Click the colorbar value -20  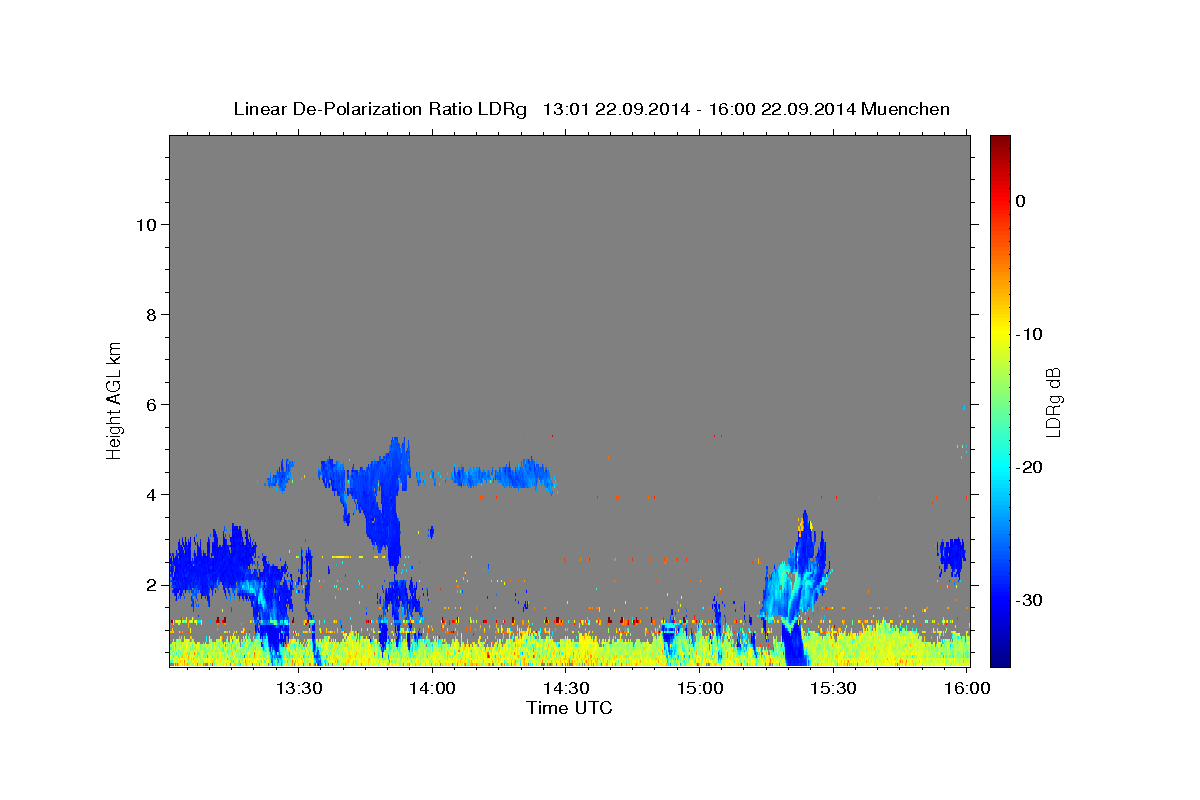[1030, 467]
